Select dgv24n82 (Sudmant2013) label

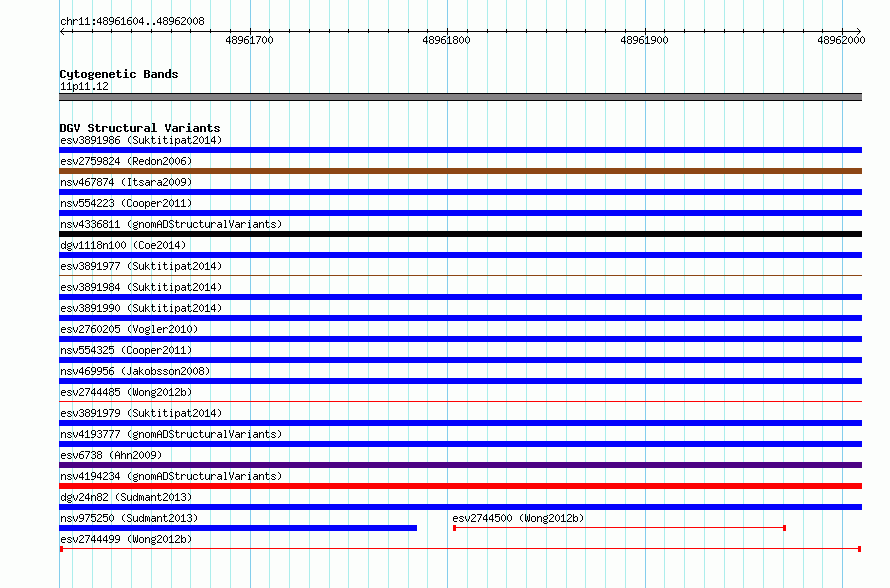click(x=126, y=497)
